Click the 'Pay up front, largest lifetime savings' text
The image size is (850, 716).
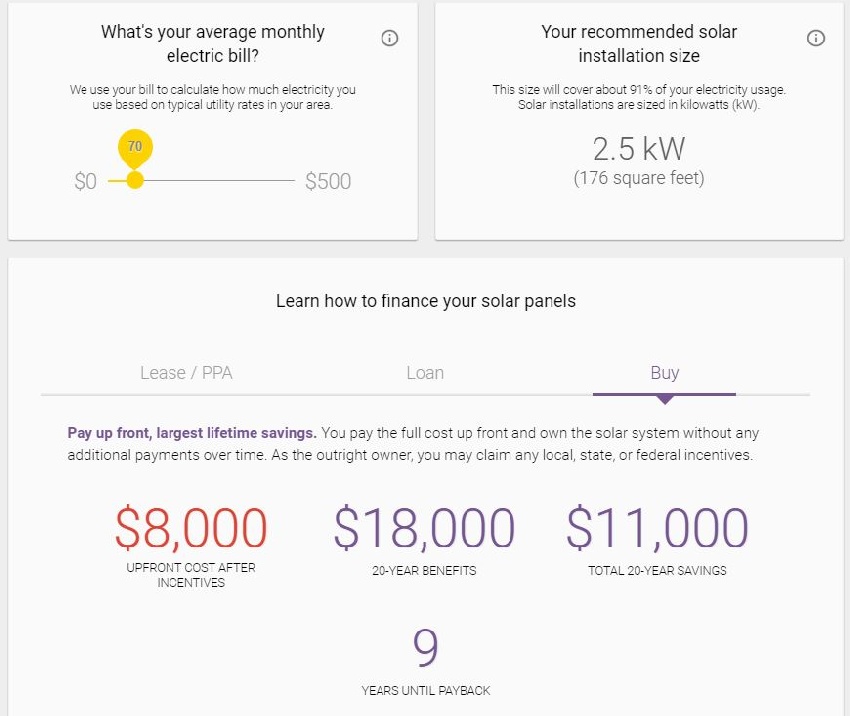pyautogui.click(x=192, y=433)
